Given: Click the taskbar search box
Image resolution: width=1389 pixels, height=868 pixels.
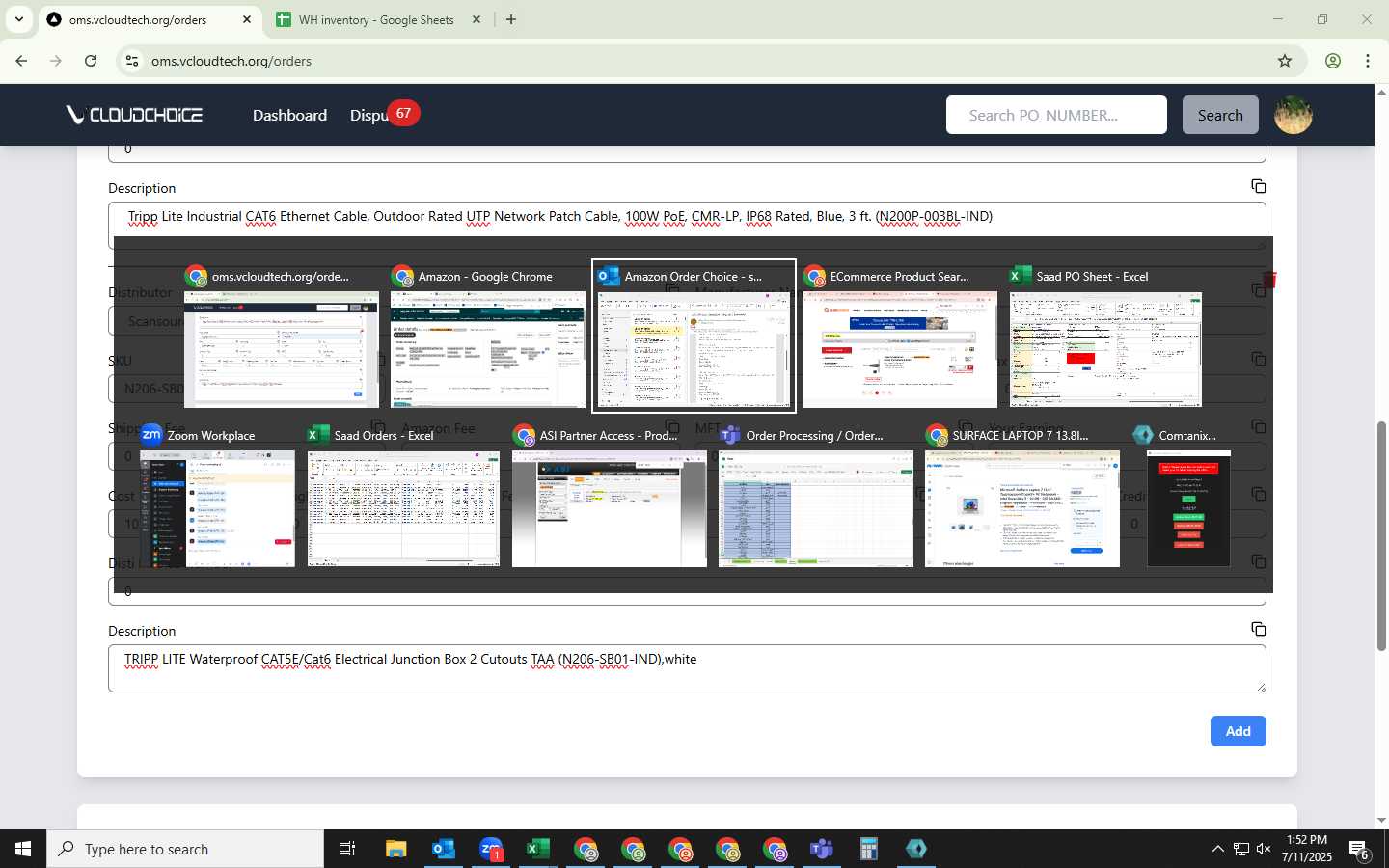Looking at the screenshot, I should coord(185,849).
